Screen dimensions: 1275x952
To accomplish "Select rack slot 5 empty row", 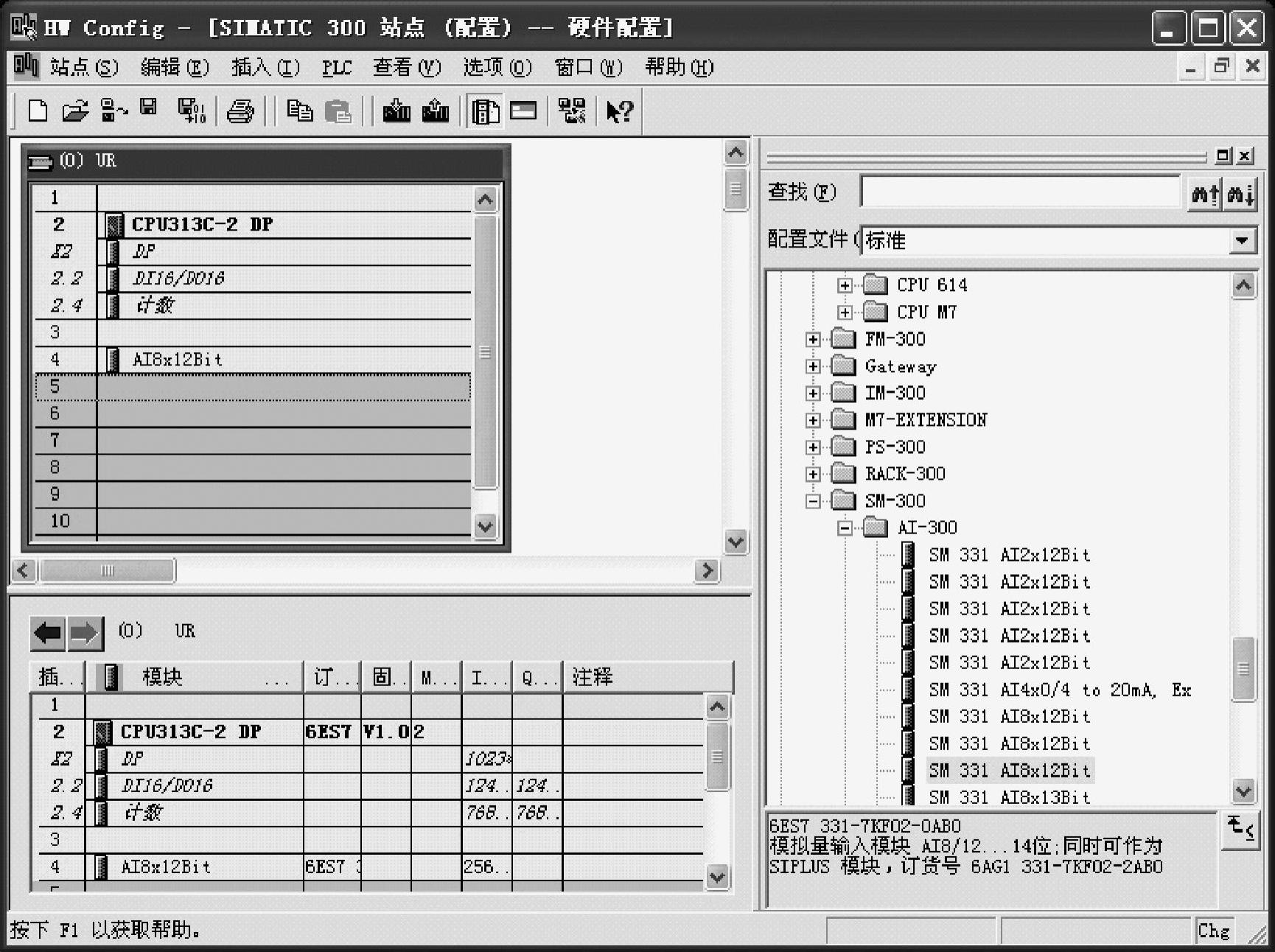I will click(x=253, y=387).
